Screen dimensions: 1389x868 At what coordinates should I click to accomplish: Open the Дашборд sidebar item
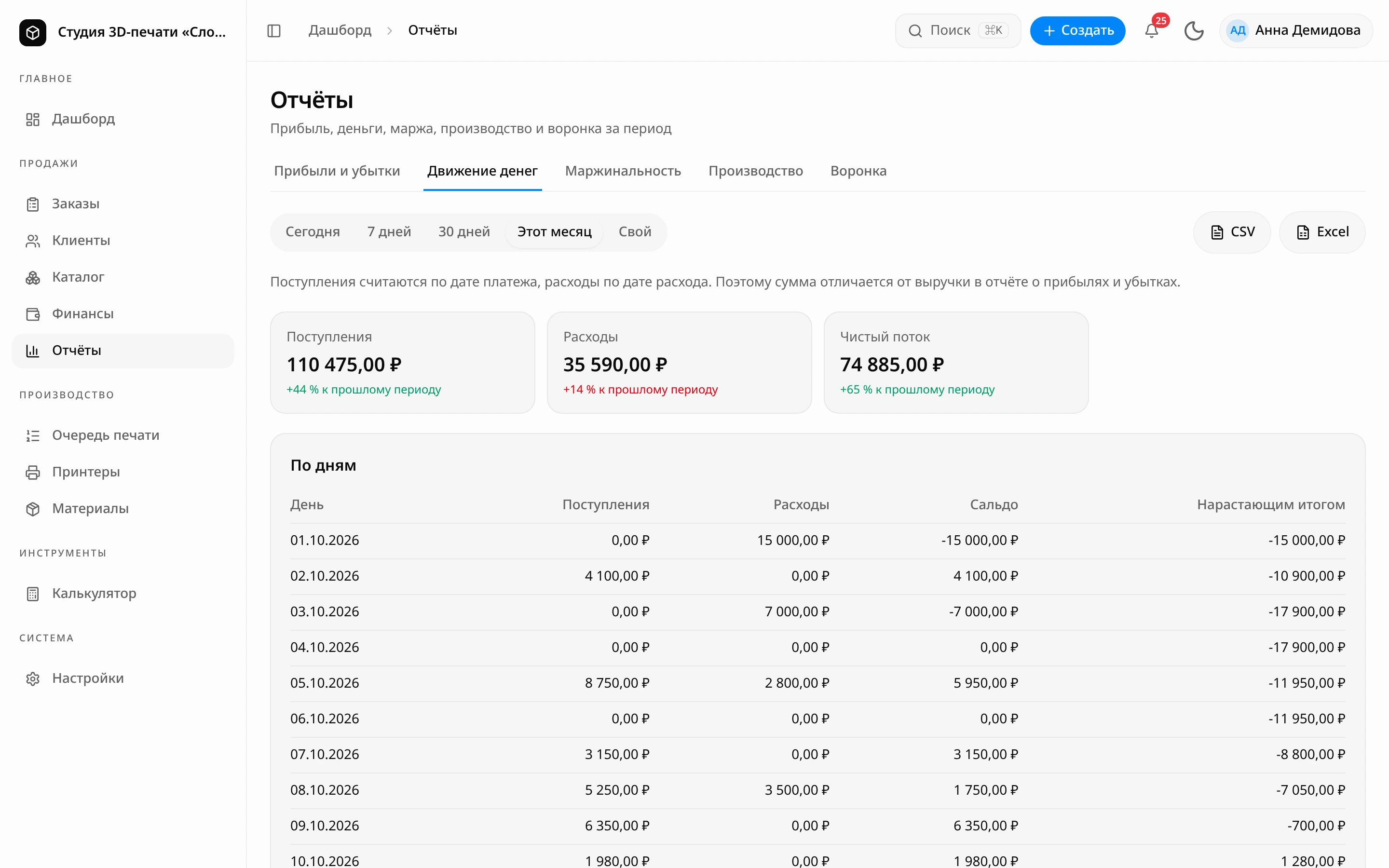pyautogui.click(x=123, y=119)
